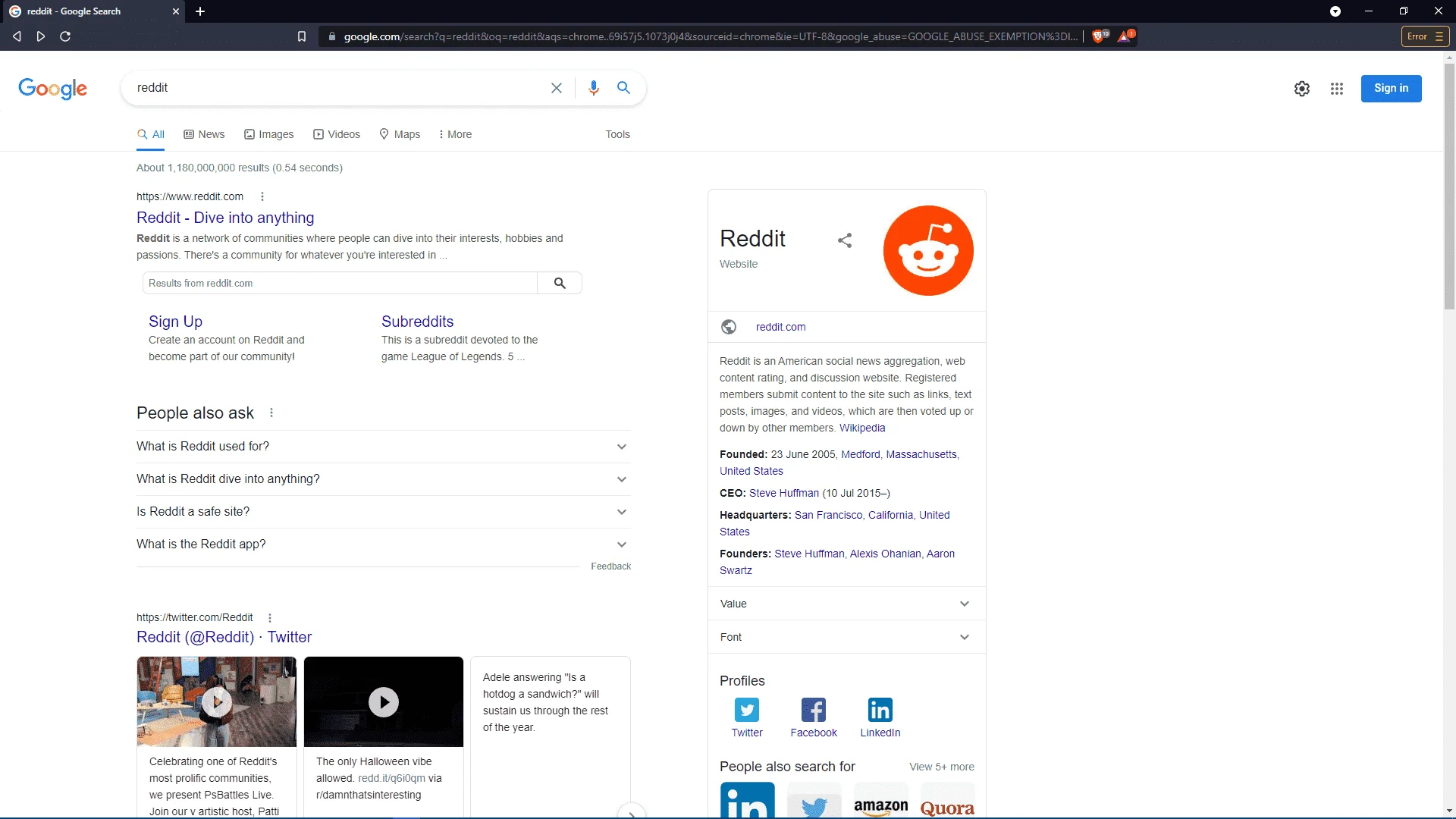Click the "Results from reddit.com" search field
Viewport: 1456px width, 819px height.
coord(340,283)
